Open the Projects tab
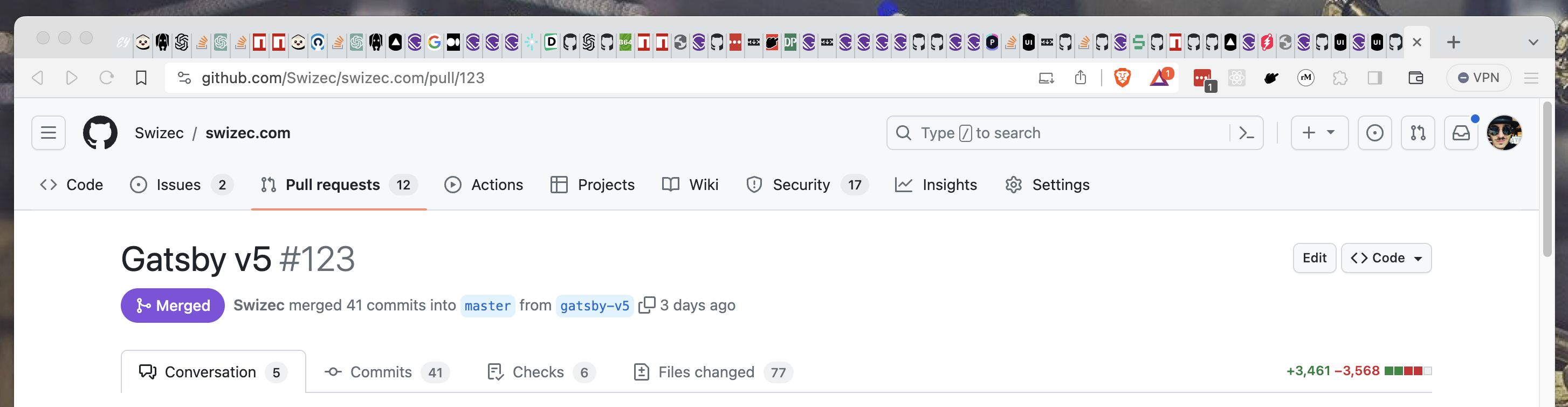The height and width of the screenshot is (407, 1568). click(592, 185)
